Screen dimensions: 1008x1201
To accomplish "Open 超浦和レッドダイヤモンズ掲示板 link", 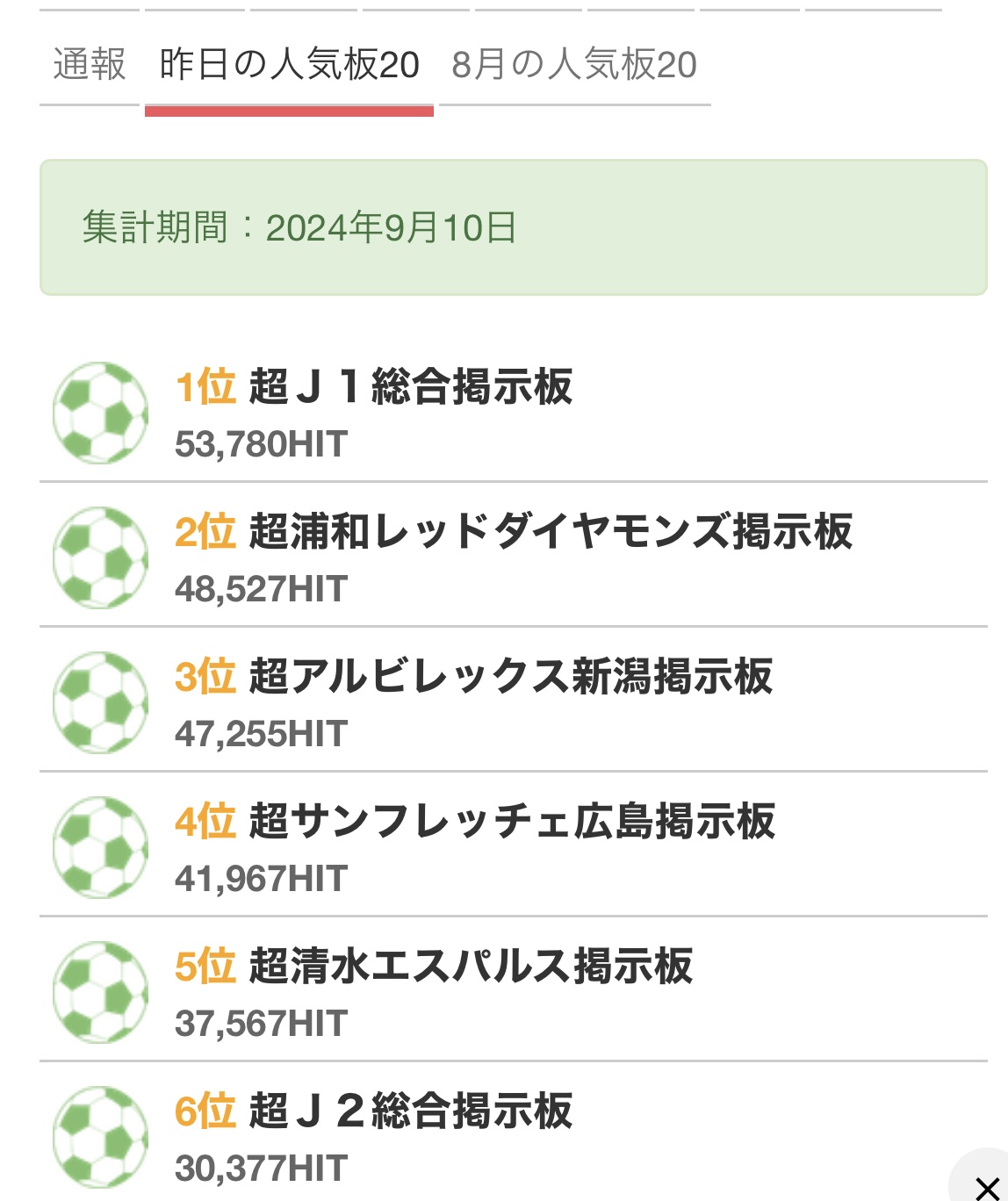I will pos(551,531).
